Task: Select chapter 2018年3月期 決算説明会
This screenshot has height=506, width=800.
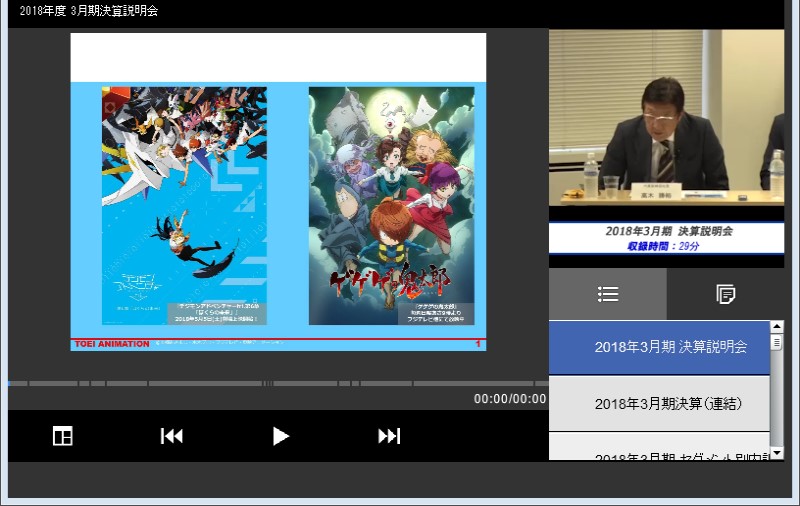Action: [x=659, y=347]
